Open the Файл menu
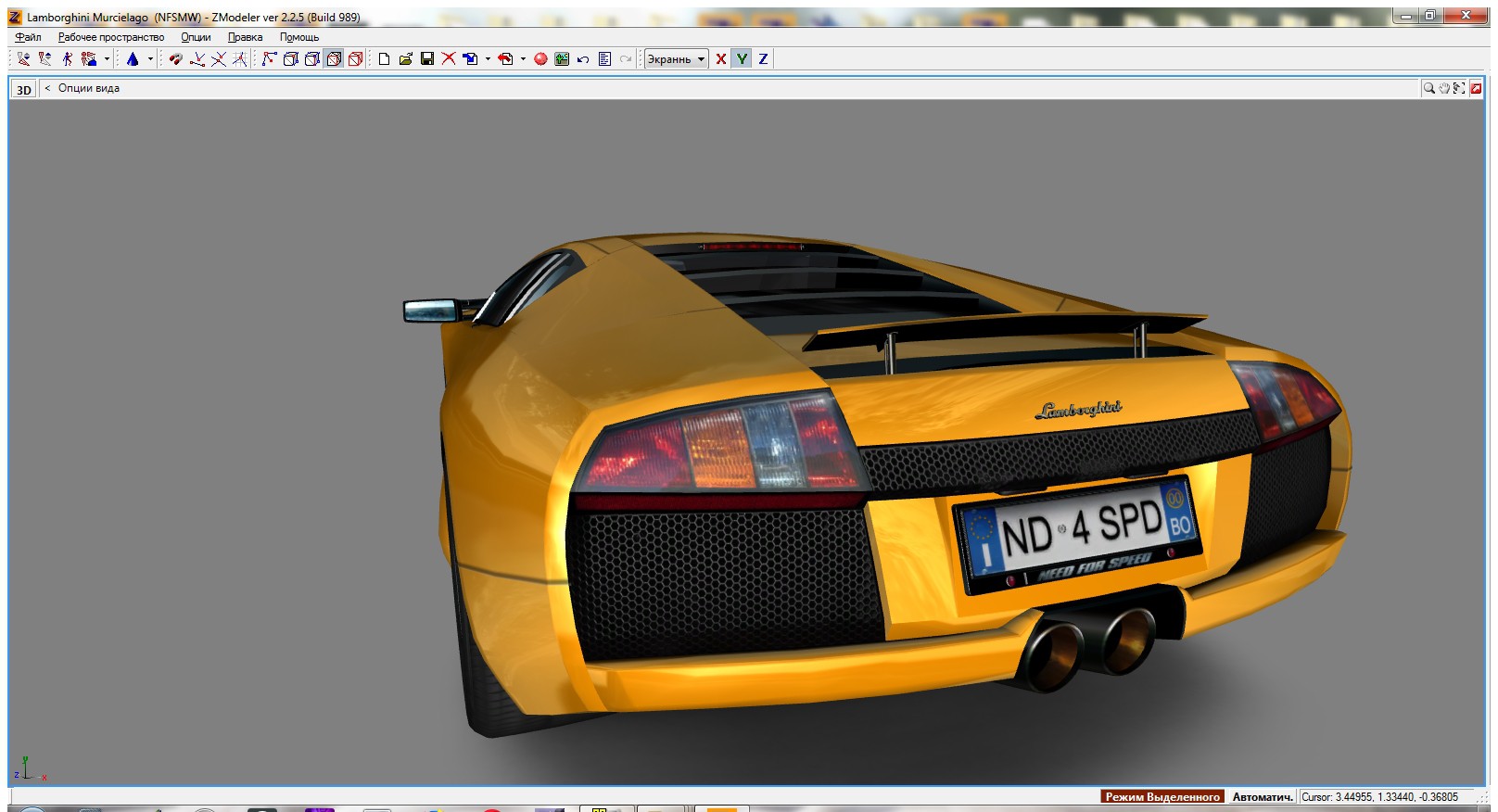Viewport: 1498px width, 812px height. coord(28,37)
